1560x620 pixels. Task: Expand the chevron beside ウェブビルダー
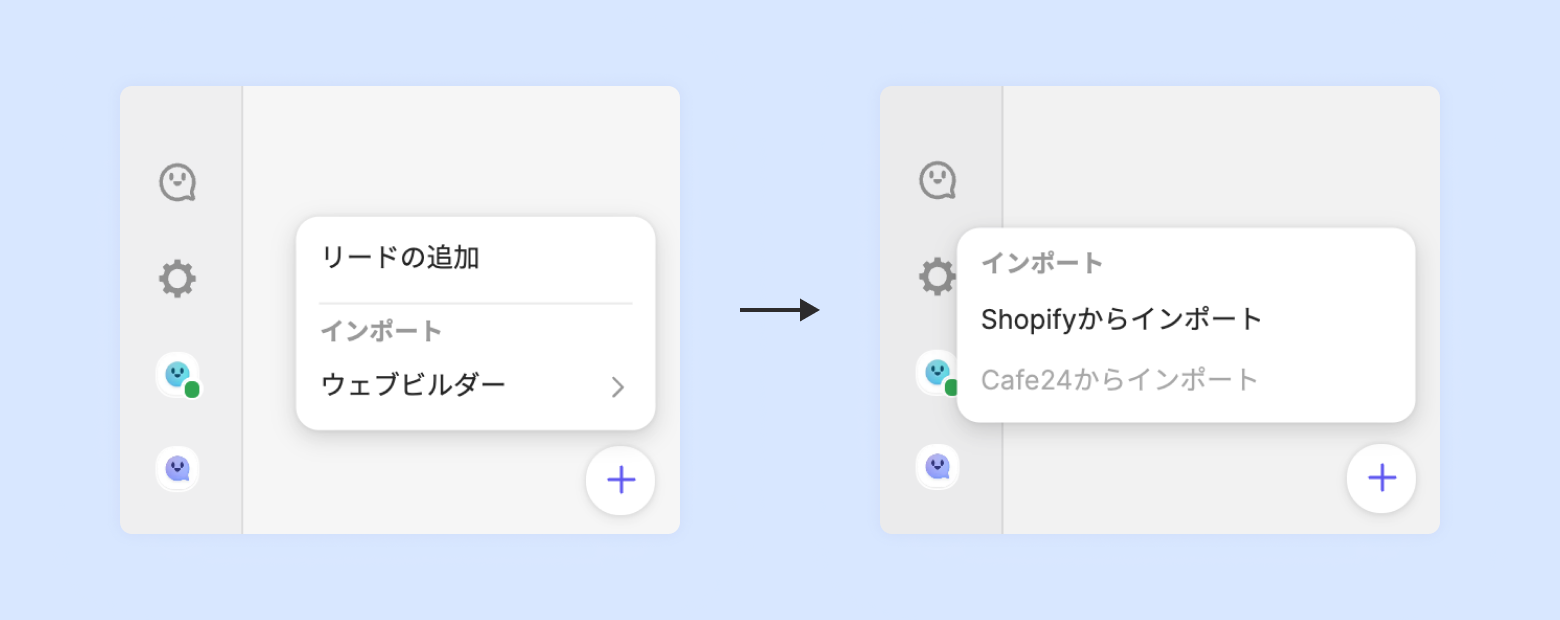coord(618,387)
